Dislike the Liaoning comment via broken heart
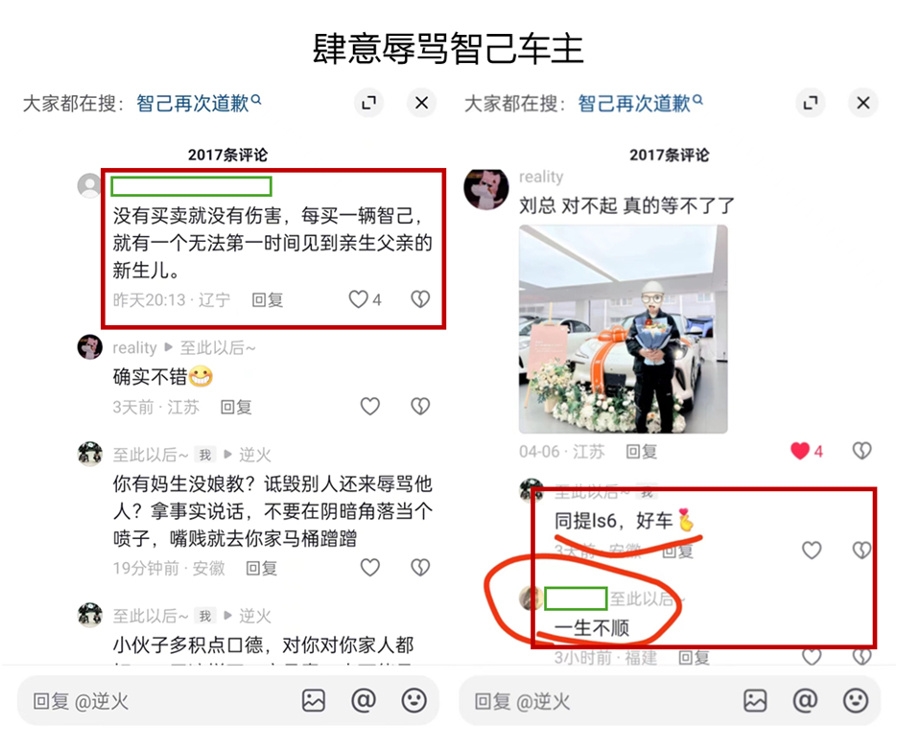The height and width of the screenshot is (738, 898). click(x=420, y=299)
